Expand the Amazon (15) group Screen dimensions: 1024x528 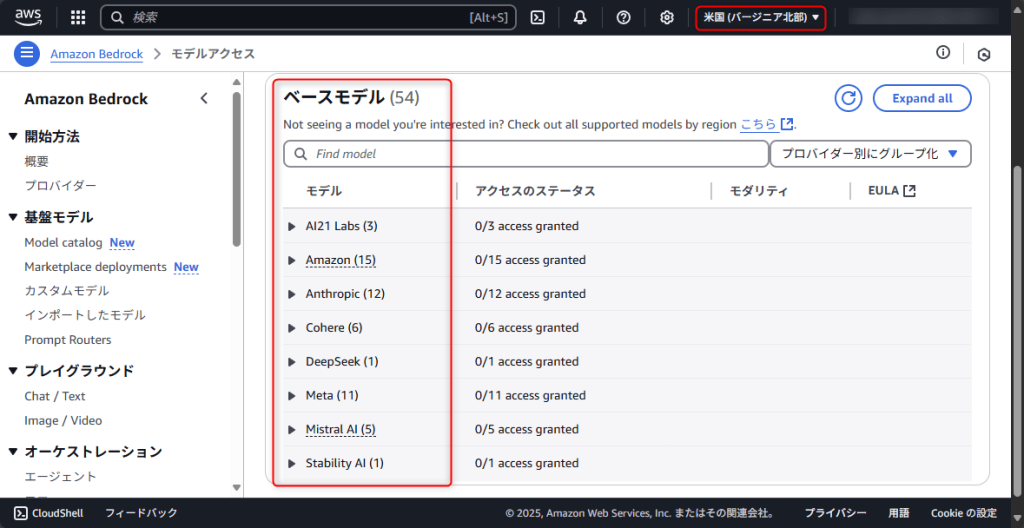coord(292,261)
